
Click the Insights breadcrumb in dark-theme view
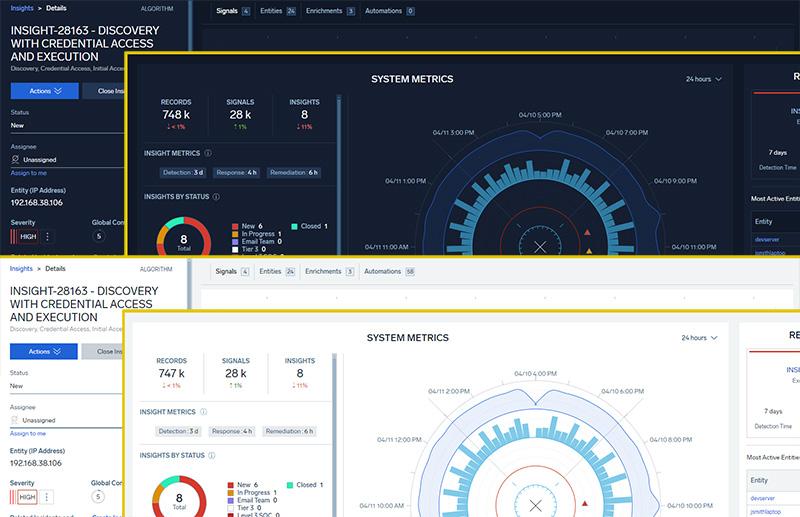tap(22, 8)
